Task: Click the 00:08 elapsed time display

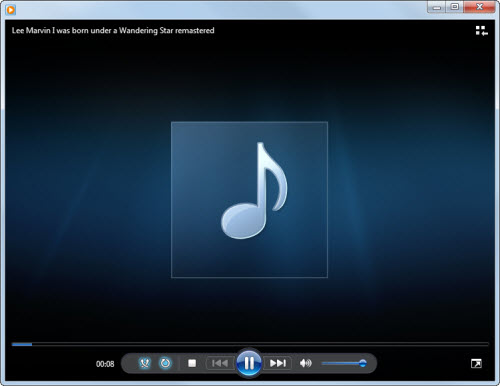Action: (105, 364)
